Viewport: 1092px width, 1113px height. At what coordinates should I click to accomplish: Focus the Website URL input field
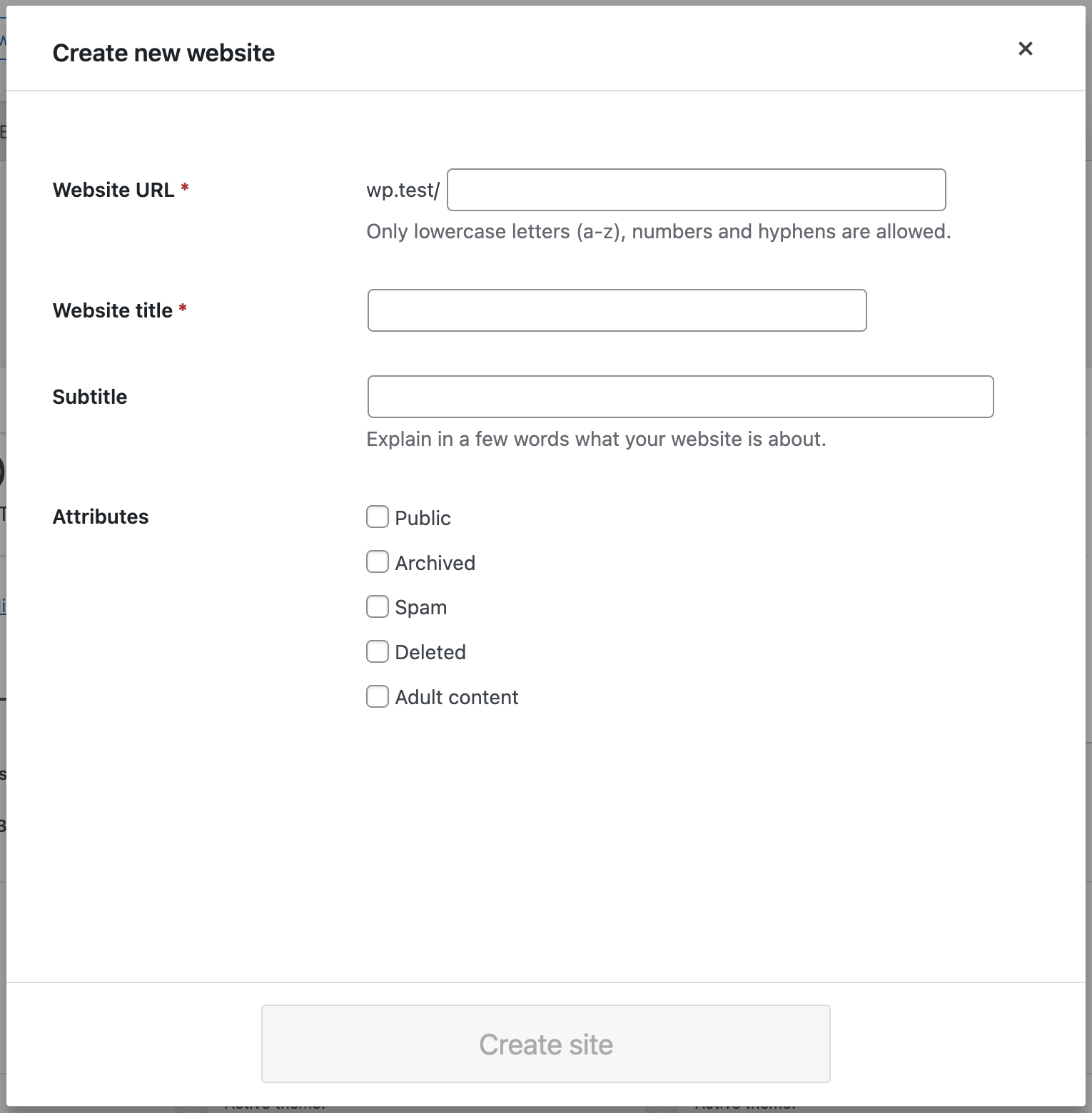coord(696,190)
